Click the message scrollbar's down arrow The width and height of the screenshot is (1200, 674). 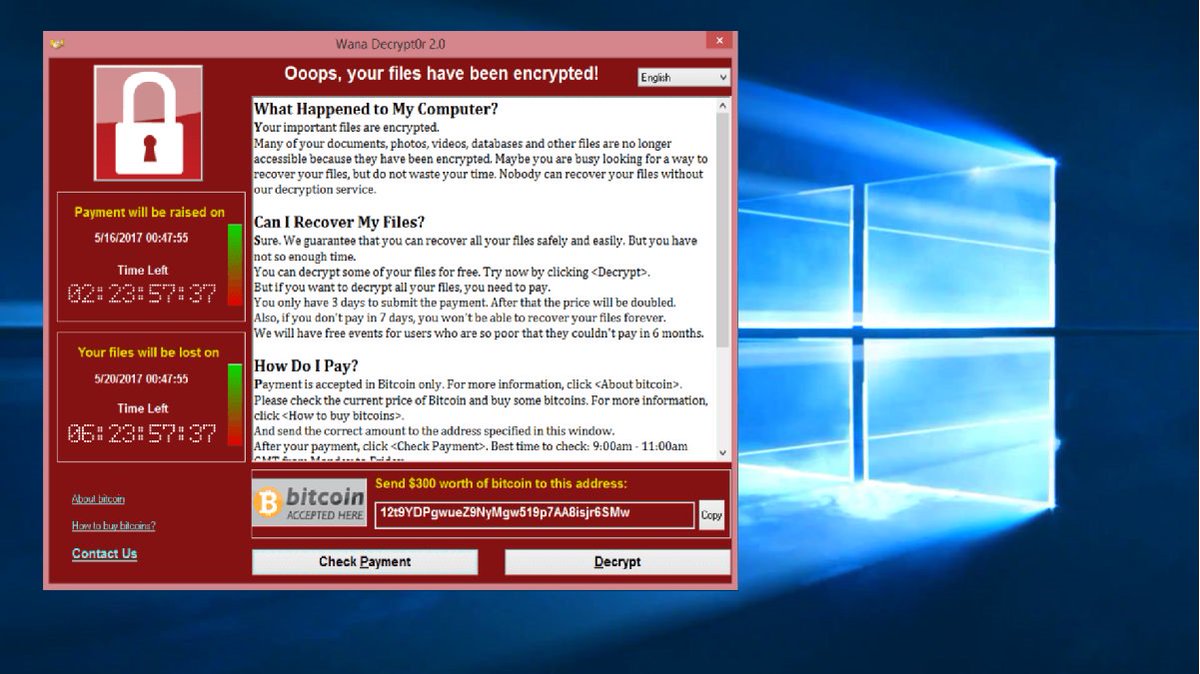723,453
